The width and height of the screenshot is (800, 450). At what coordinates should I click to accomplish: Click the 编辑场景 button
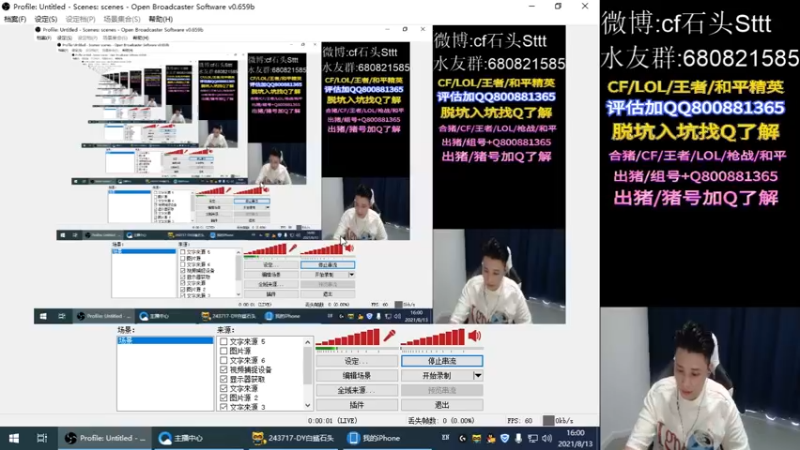click(357, 376)
